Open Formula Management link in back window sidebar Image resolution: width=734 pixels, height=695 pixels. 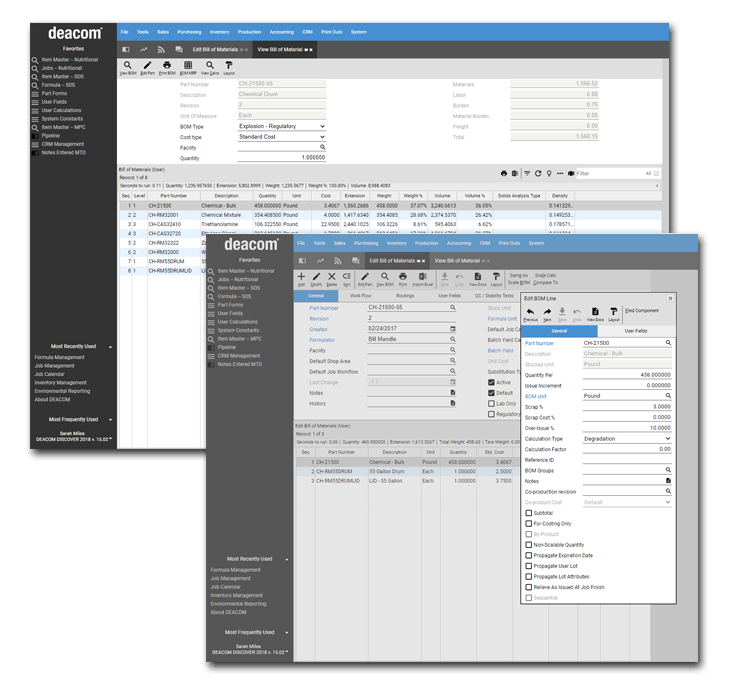[x=59, y=357]
